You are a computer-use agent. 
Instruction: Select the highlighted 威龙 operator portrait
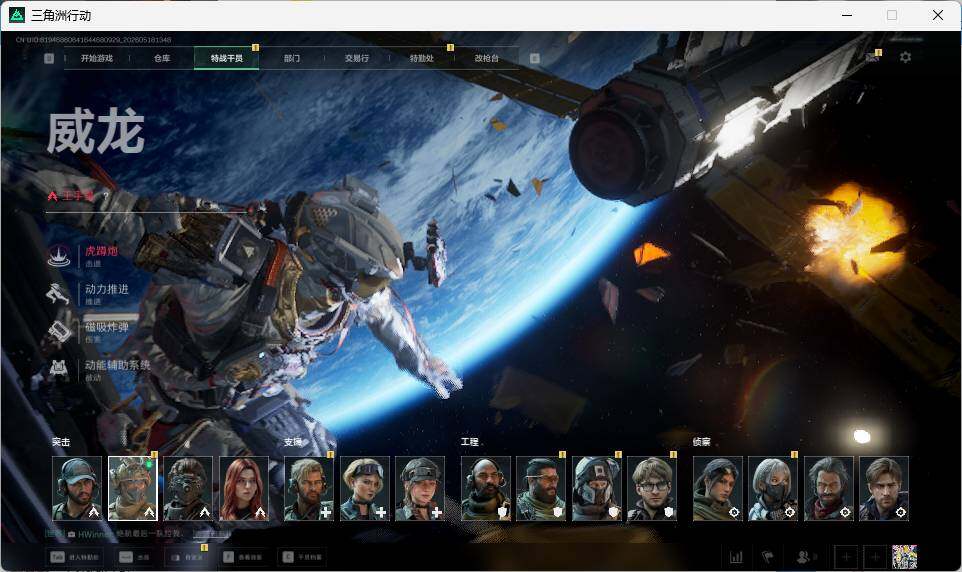(133, 489)
